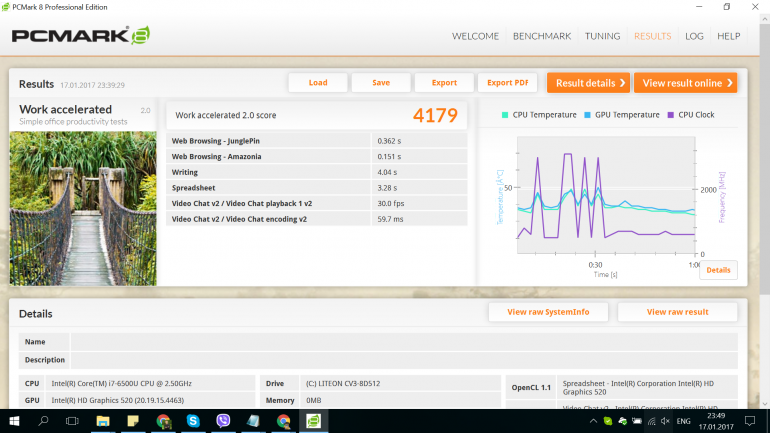Click Load button
This screenshot has height=433, width=770.
[x=318, y=82]
